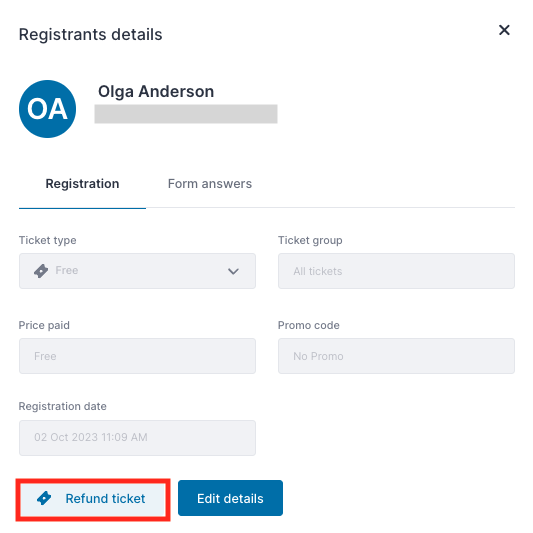This screenshot has width=533, height=533.
Task: Click the Edit details button
Action: tap(230, 498)
